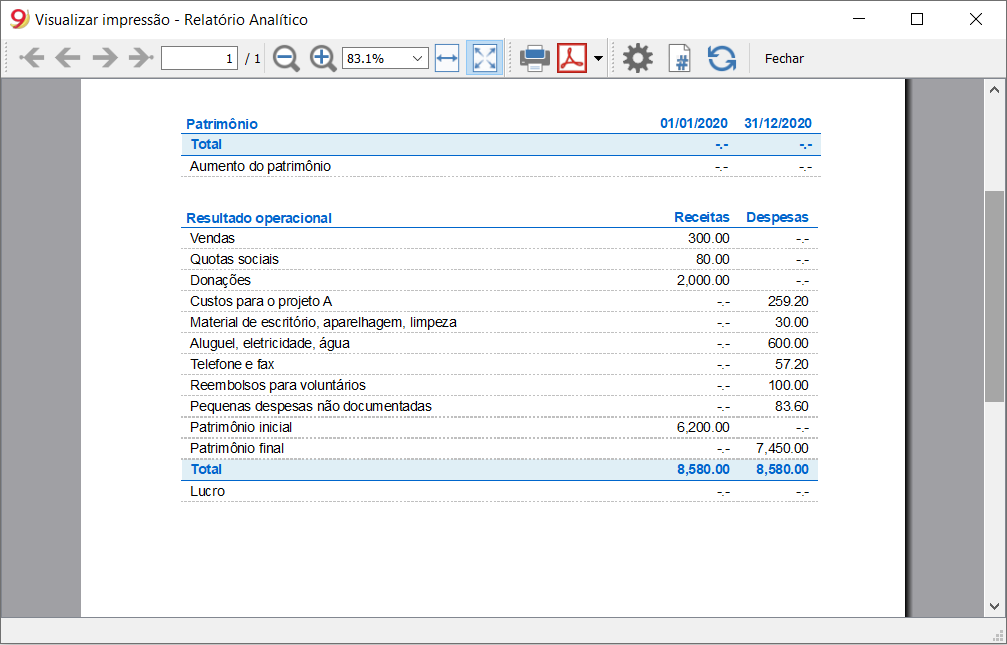1007x645 pixels.
Task: Open the 83.1% zoom level combo box
Action: tap(385, 58)
